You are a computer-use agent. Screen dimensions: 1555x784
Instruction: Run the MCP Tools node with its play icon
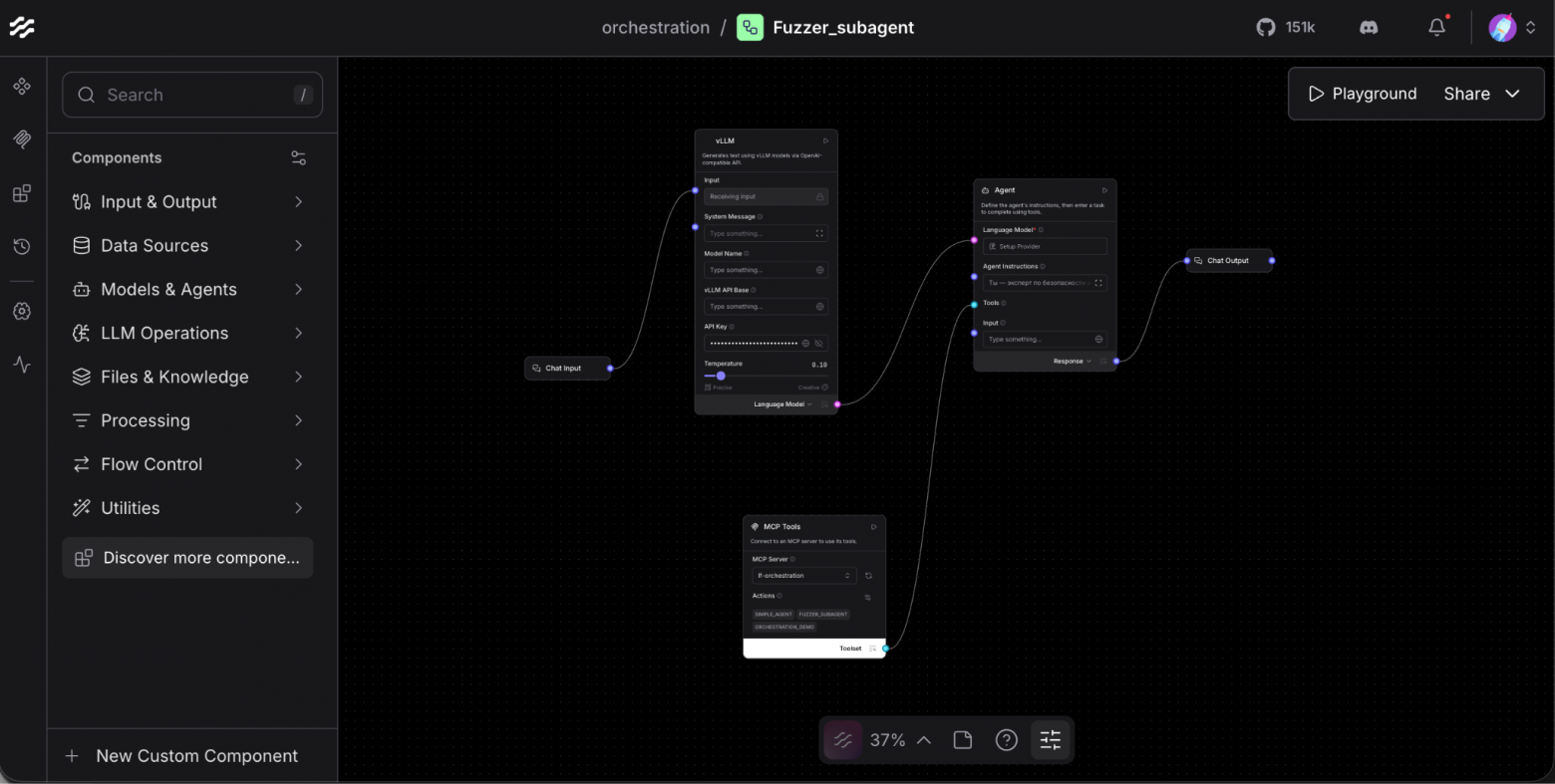(873, 527)
